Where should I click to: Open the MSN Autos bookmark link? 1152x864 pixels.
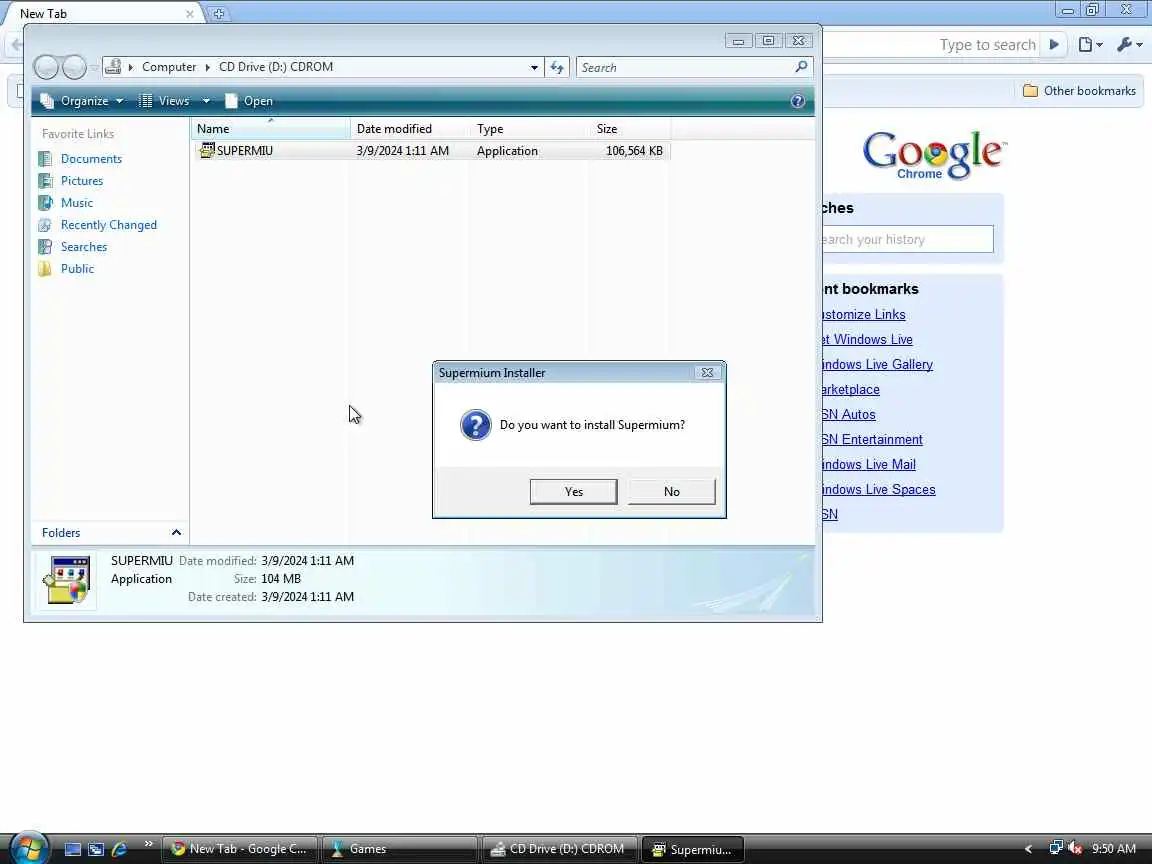pyautogui.click(x=849, y=414)
